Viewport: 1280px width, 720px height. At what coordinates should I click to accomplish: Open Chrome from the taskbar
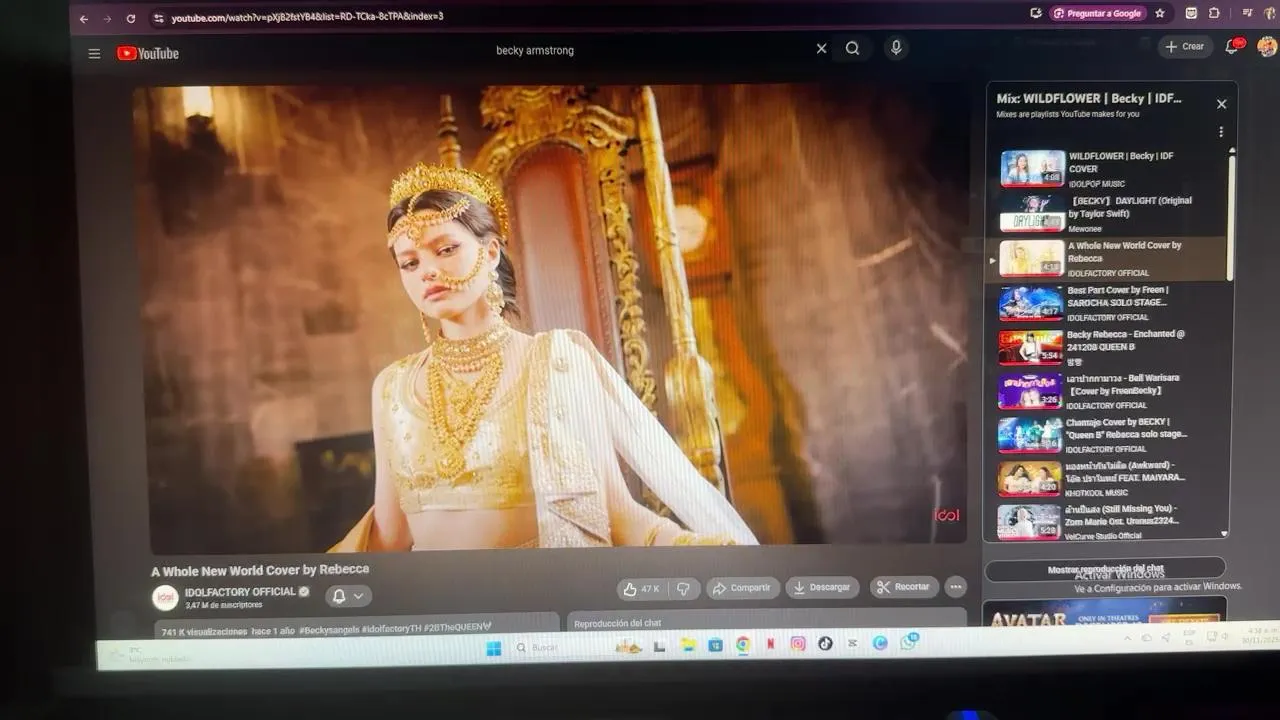click(x=743, y=645)
